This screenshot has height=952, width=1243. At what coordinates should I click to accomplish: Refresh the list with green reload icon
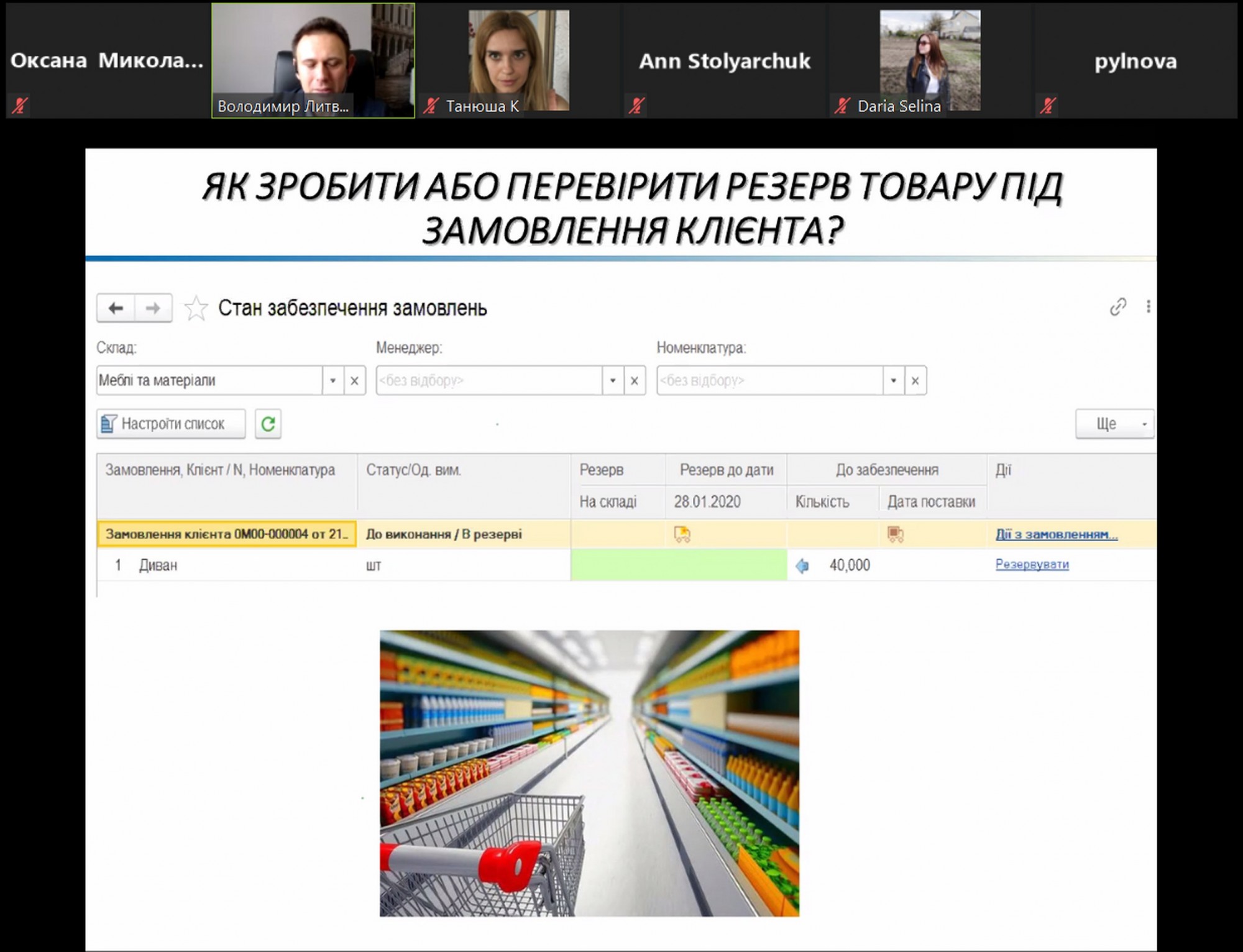268,424
